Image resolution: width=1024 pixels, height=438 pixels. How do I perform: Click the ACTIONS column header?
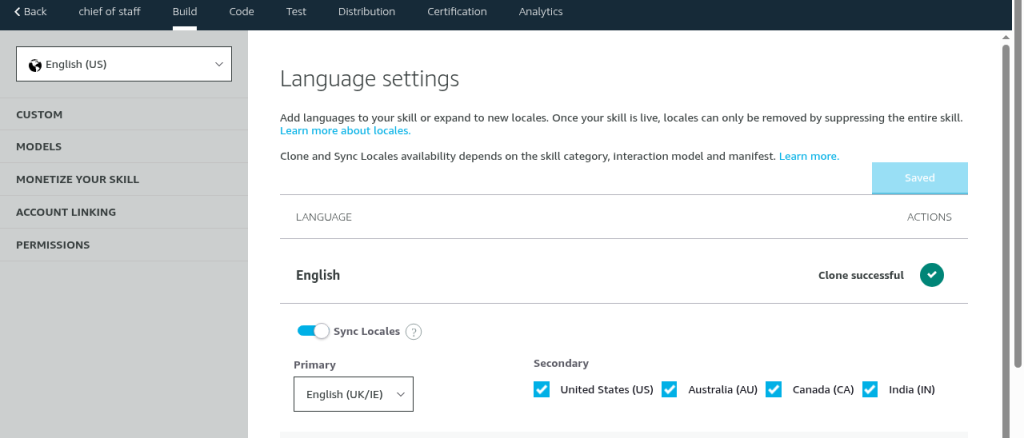coord(929,217)
